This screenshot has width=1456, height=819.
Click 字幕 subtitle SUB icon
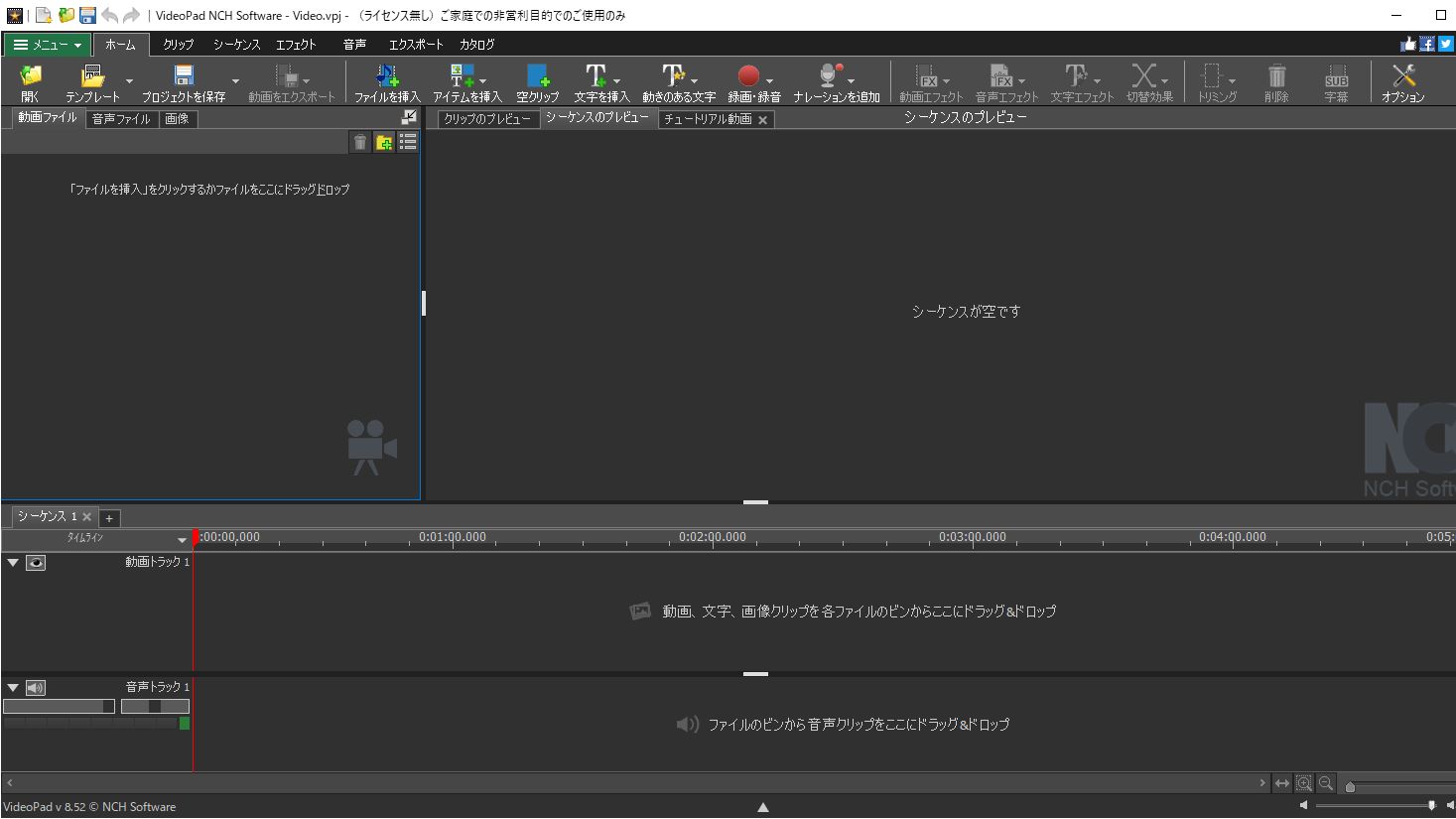1336,75
